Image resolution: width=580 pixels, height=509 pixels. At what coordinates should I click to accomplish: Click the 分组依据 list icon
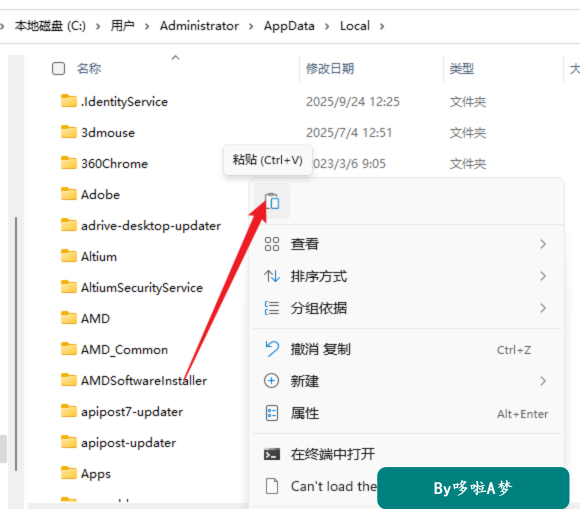pos(272,308)
